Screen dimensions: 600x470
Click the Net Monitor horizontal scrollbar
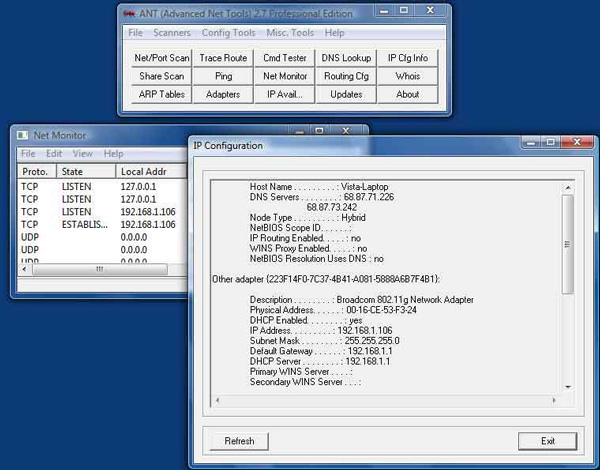[97, 269]
